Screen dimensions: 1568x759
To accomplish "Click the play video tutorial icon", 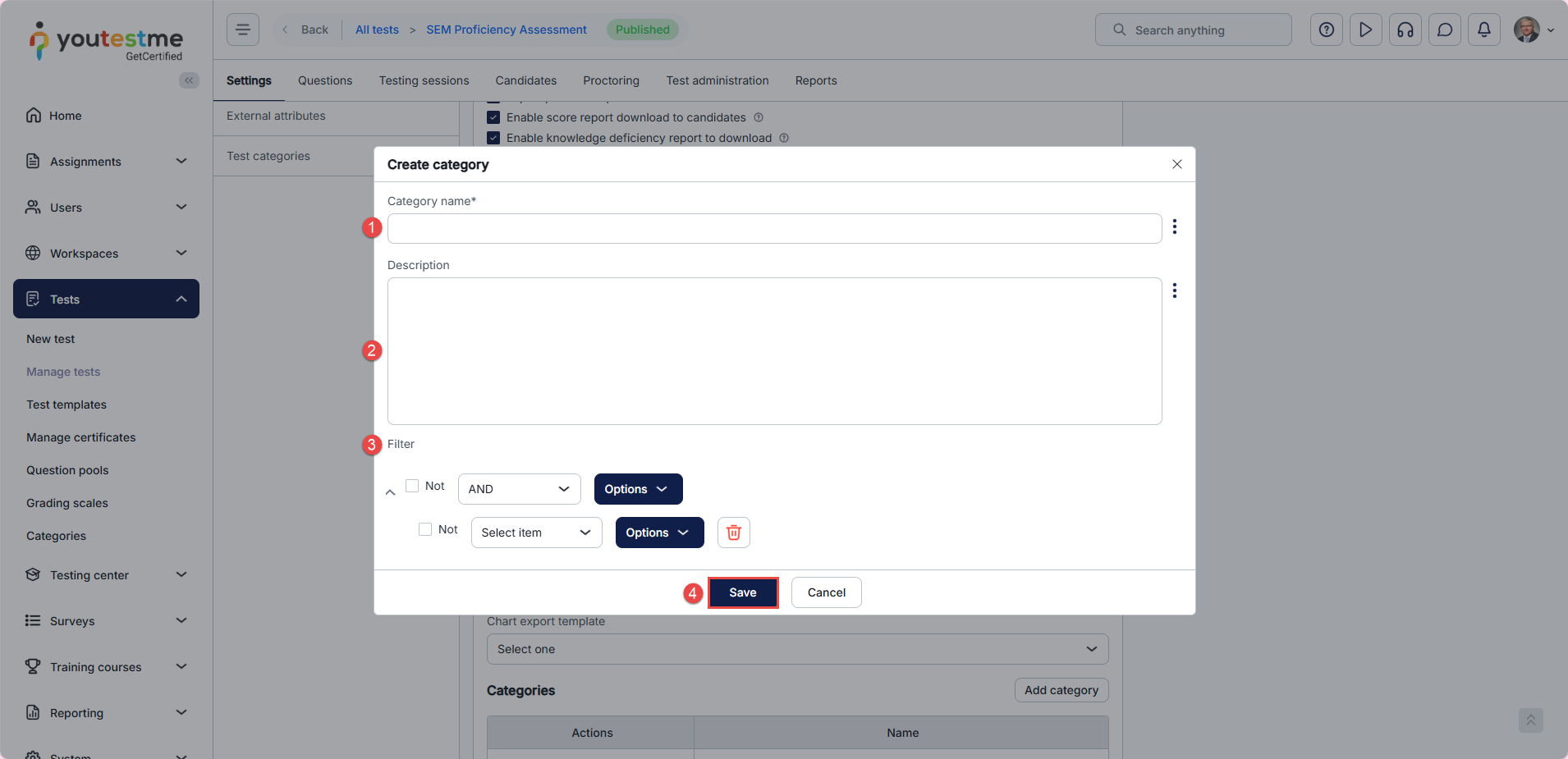I will click(1365, 30).
